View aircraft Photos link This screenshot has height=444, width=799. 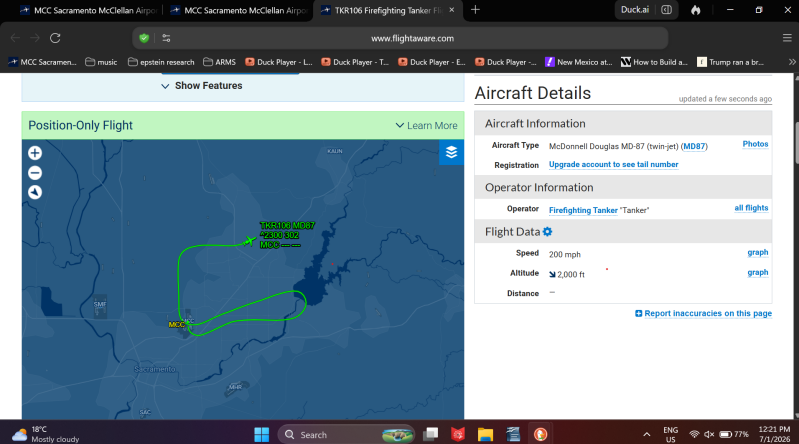tap(755, 144)
